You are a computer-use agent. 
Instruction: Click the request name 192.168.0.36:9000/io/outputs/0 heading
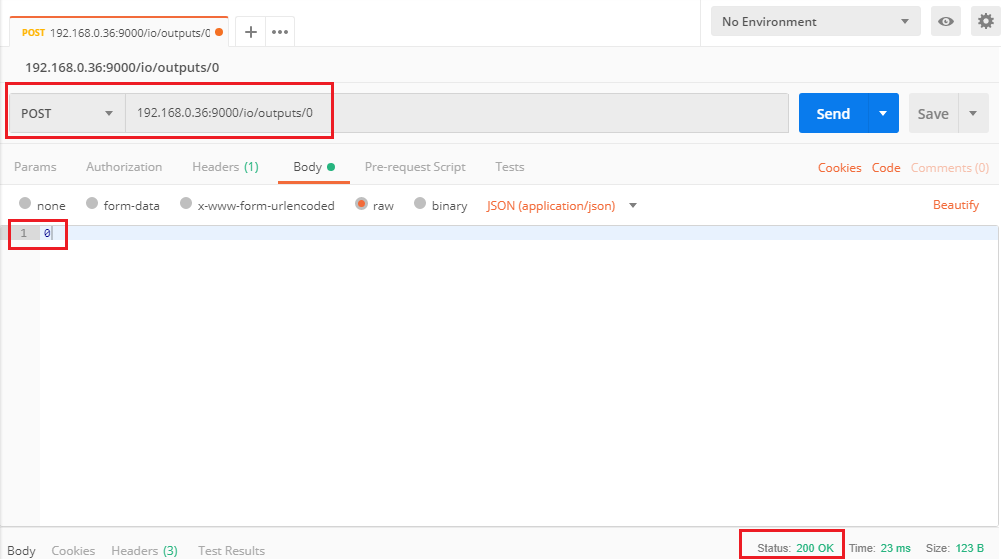(122, 67)
